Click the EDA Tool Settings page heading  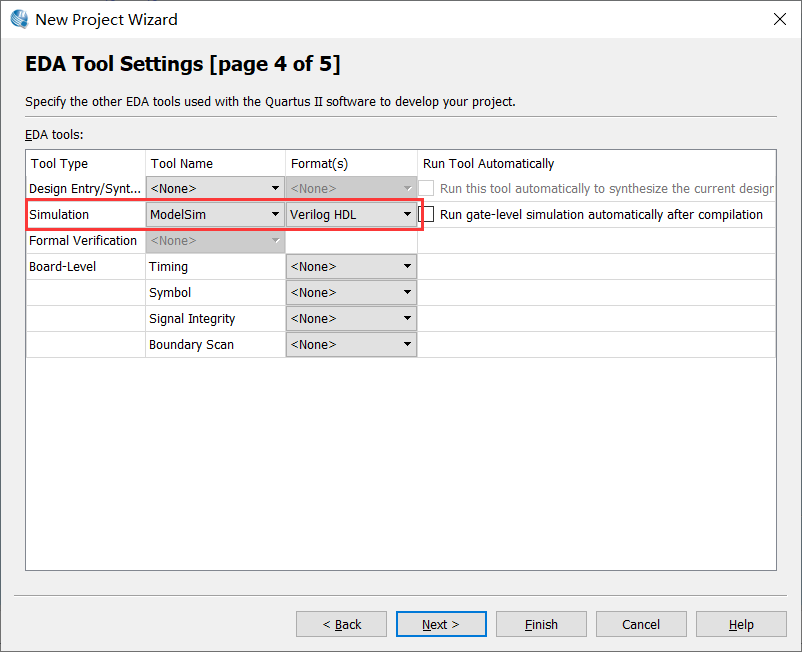pos(183,64)
